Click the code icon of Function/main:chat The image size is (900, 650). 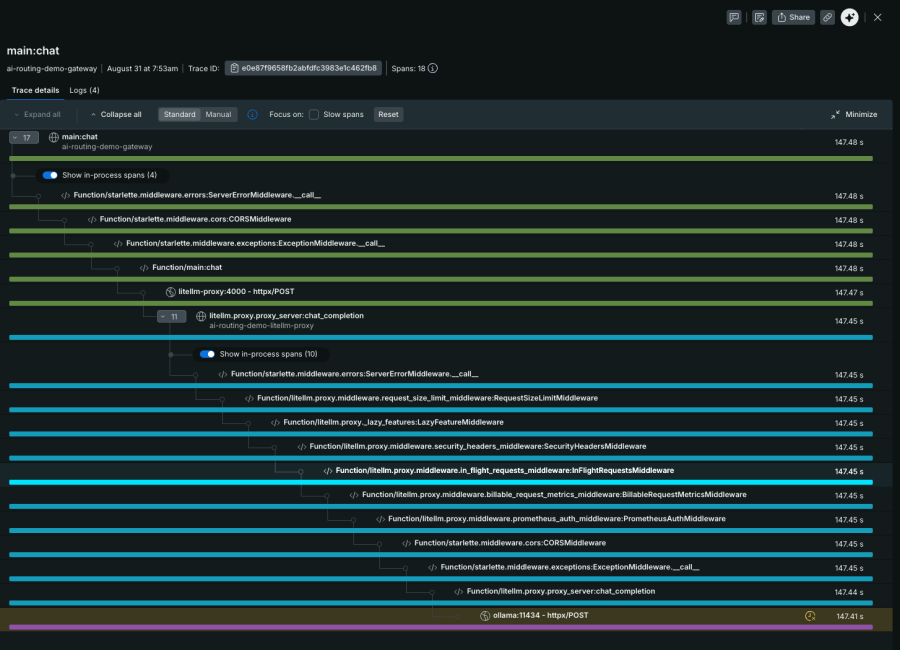coord(144,268)
